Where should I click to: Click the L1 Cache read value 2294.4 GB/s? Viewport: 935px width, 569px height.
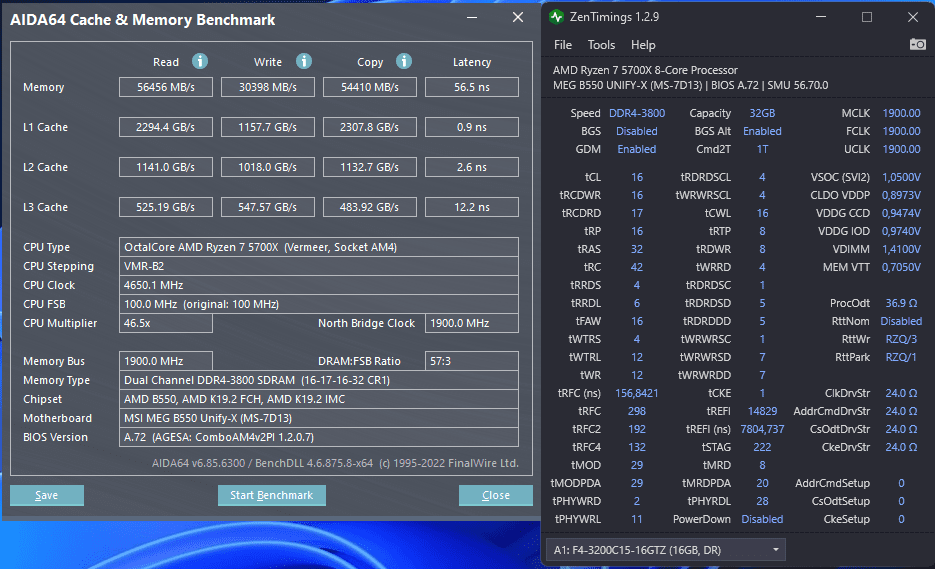166,127
